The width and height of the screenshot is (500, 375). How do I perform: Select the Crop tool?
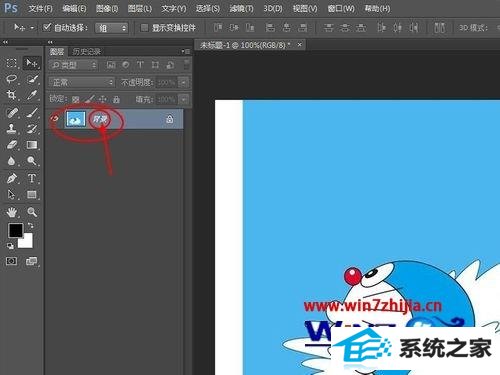coord(12,95)
